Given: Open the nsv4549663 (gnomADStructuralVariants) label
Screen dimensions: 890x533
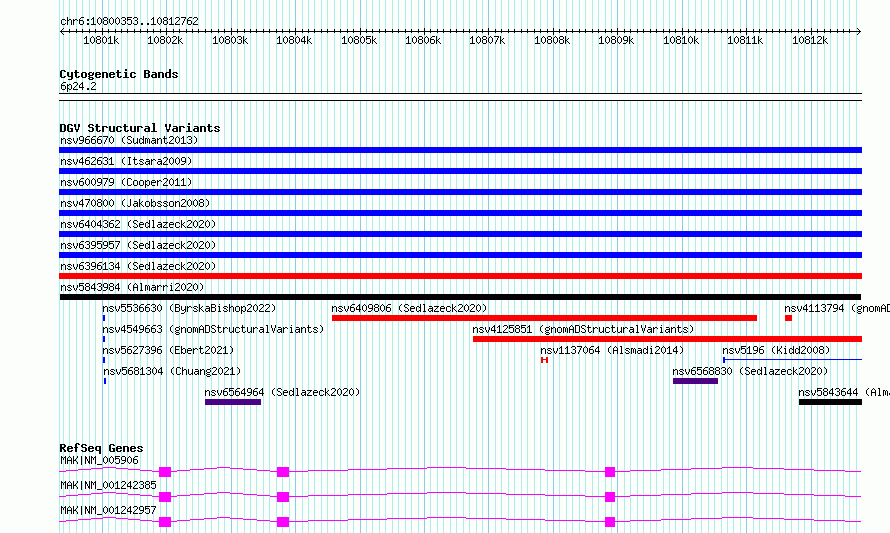Looking at the screenshot, I should click(x=213, y=329).
